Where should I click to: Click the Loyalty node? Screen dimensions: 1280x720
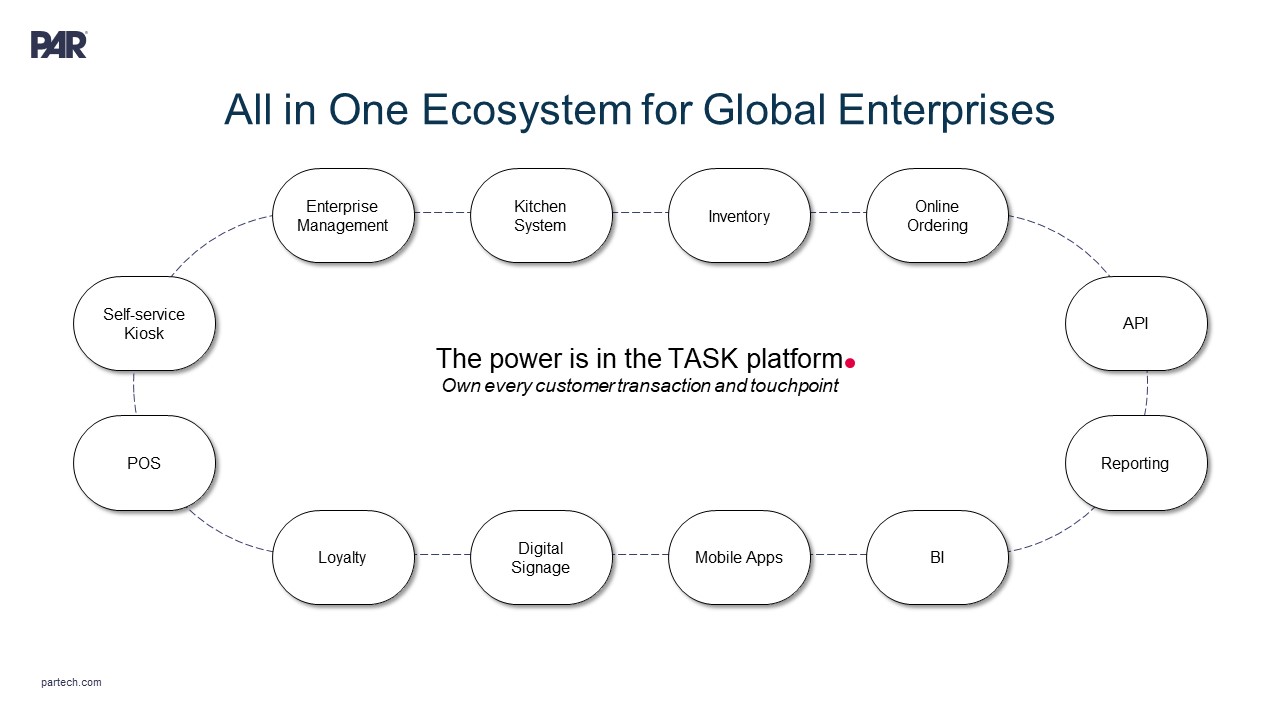pyautogui.click(x=342, y=557)
